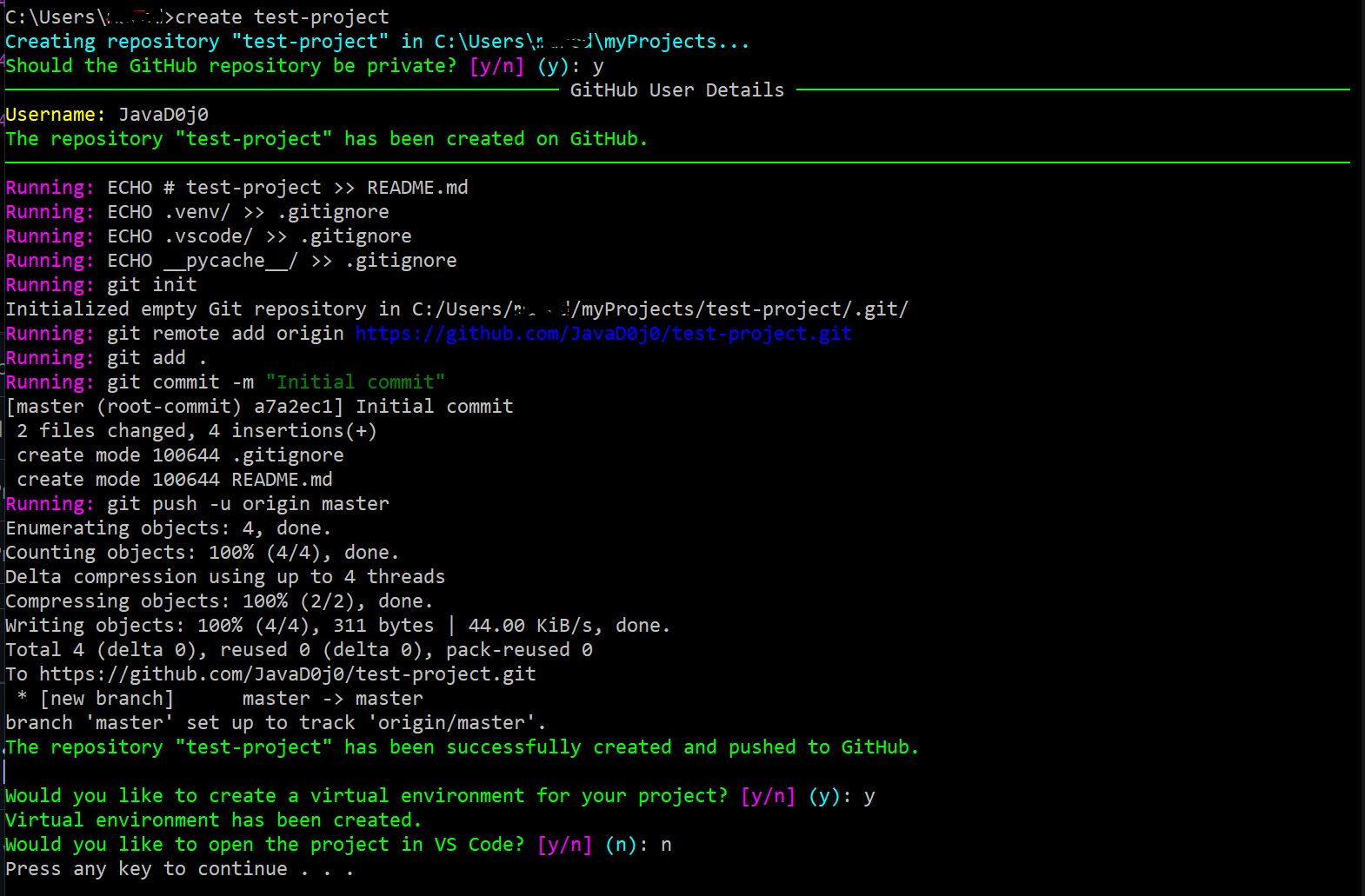Click the 'git push -u origin master' command
The height and width of the screenshot is (896, 1365).
[x=248, y=504]
